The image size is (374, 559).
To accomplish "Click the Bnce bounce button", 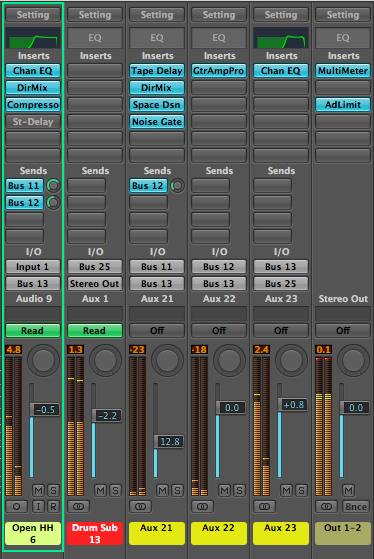I will point(356,506).
